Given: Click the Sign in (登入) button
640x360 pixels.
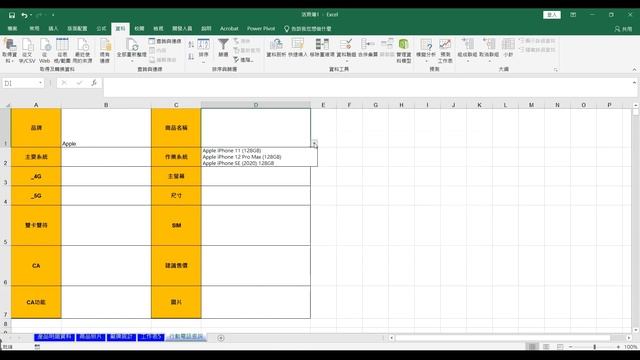Looking at the screenshot, I should click(x=552, y=15).
